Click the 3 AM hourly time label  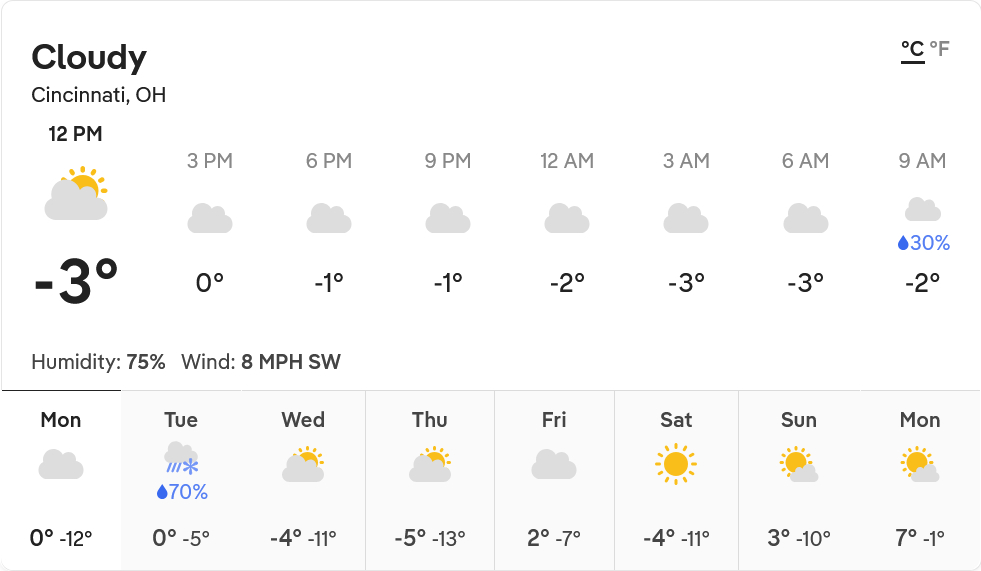686,161
